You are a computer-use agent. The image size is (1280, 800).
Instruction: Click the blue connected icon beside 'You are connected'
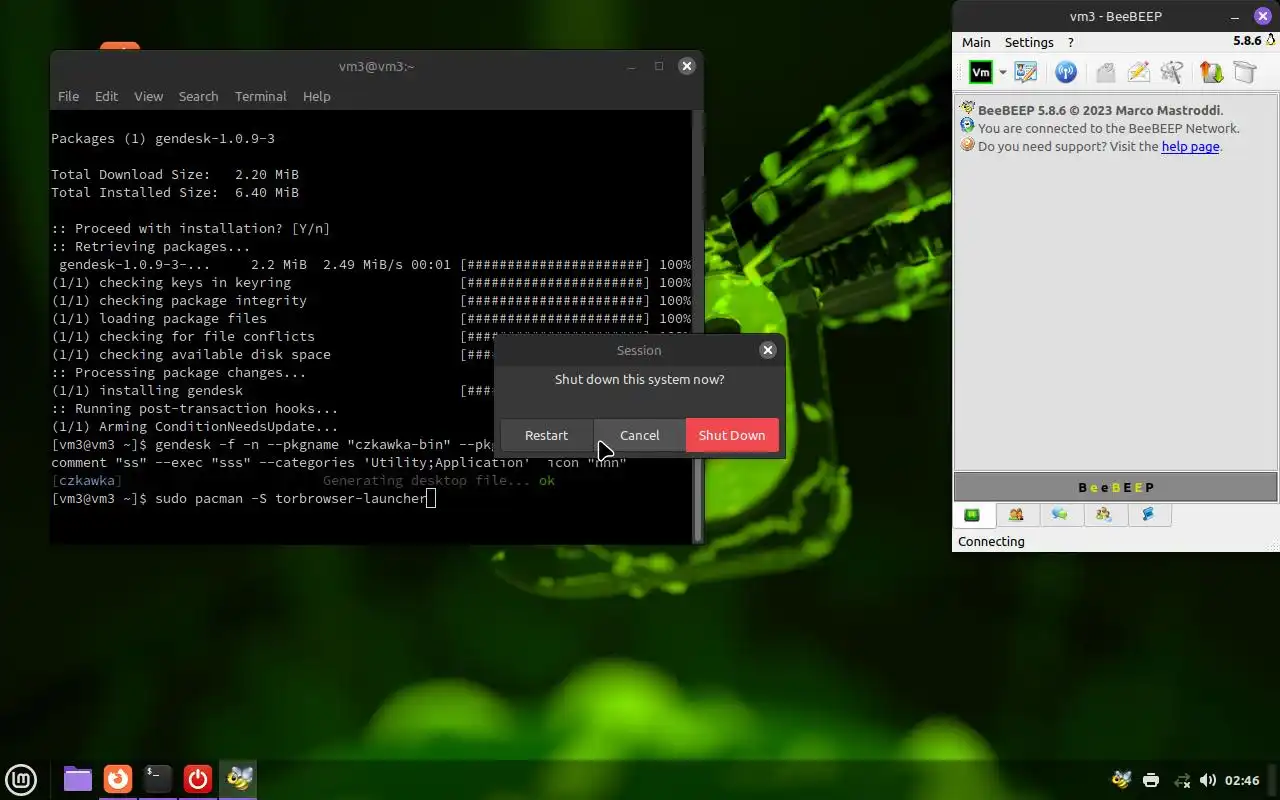(967, 126)
